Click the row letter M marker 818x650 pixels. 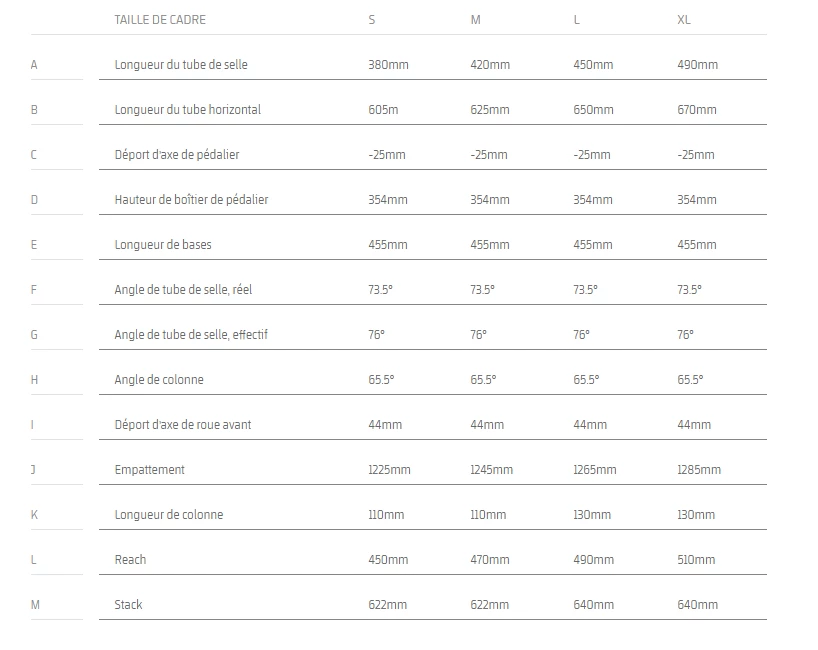(35, 605)
